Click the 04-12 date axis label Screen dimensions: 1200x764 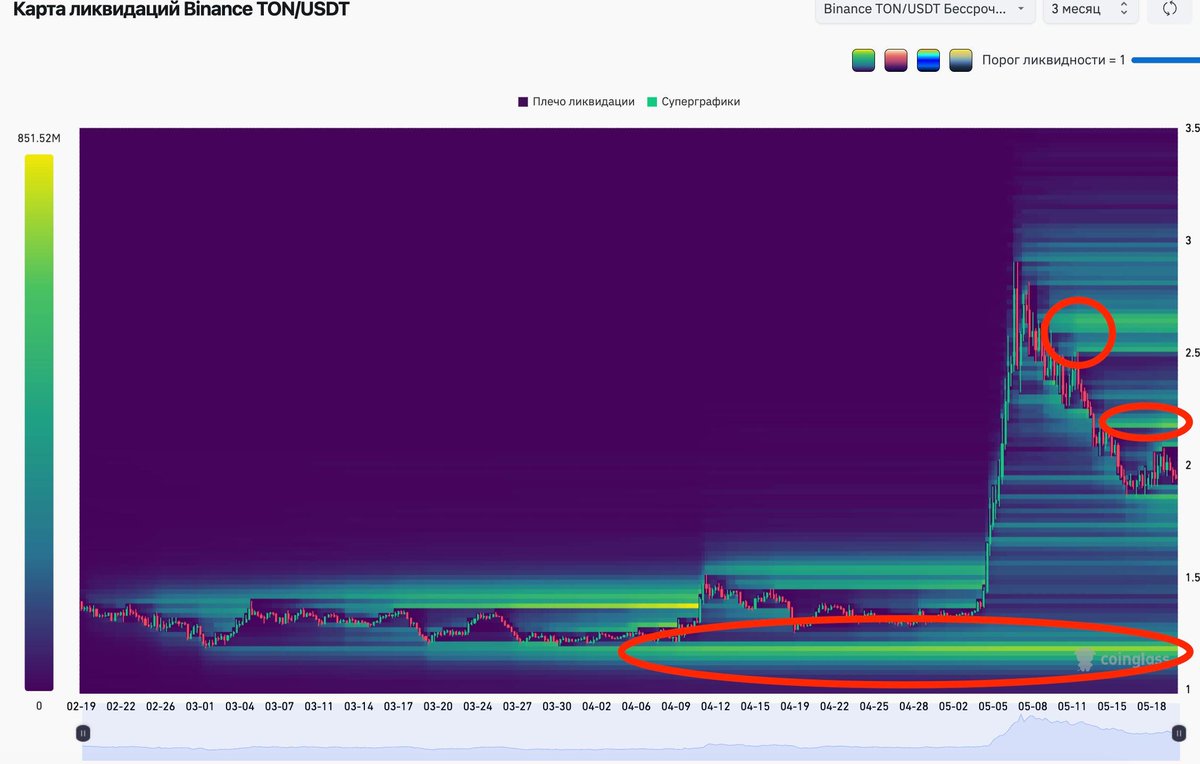point(715,706)
